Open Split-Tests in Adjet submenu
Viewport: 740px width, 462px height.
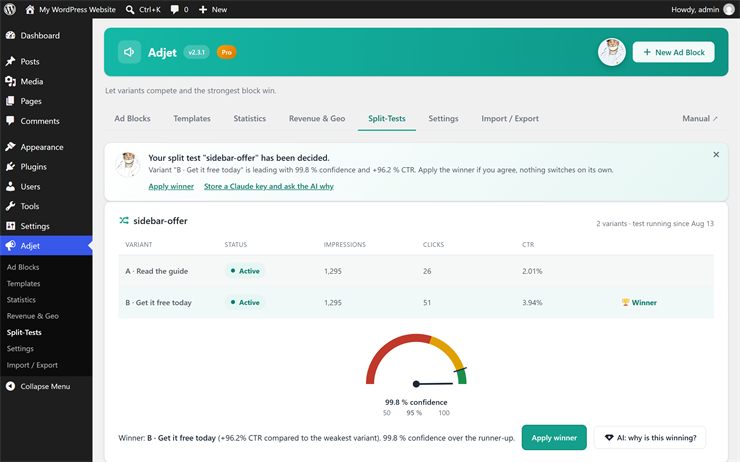(24, 332)
